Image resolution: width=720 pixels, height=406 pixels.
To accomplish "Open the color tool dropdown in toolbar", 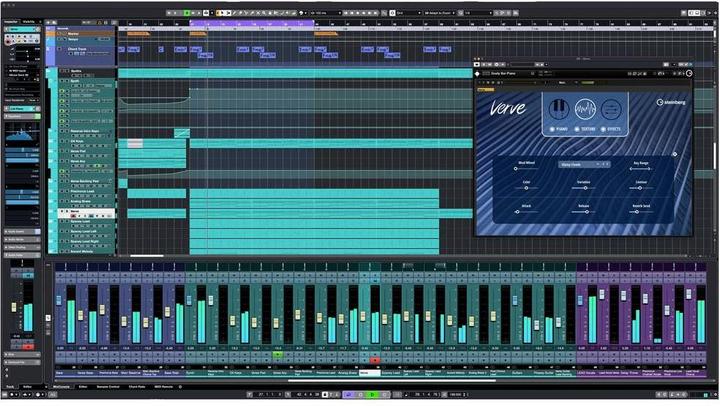I will click(304, 13).
